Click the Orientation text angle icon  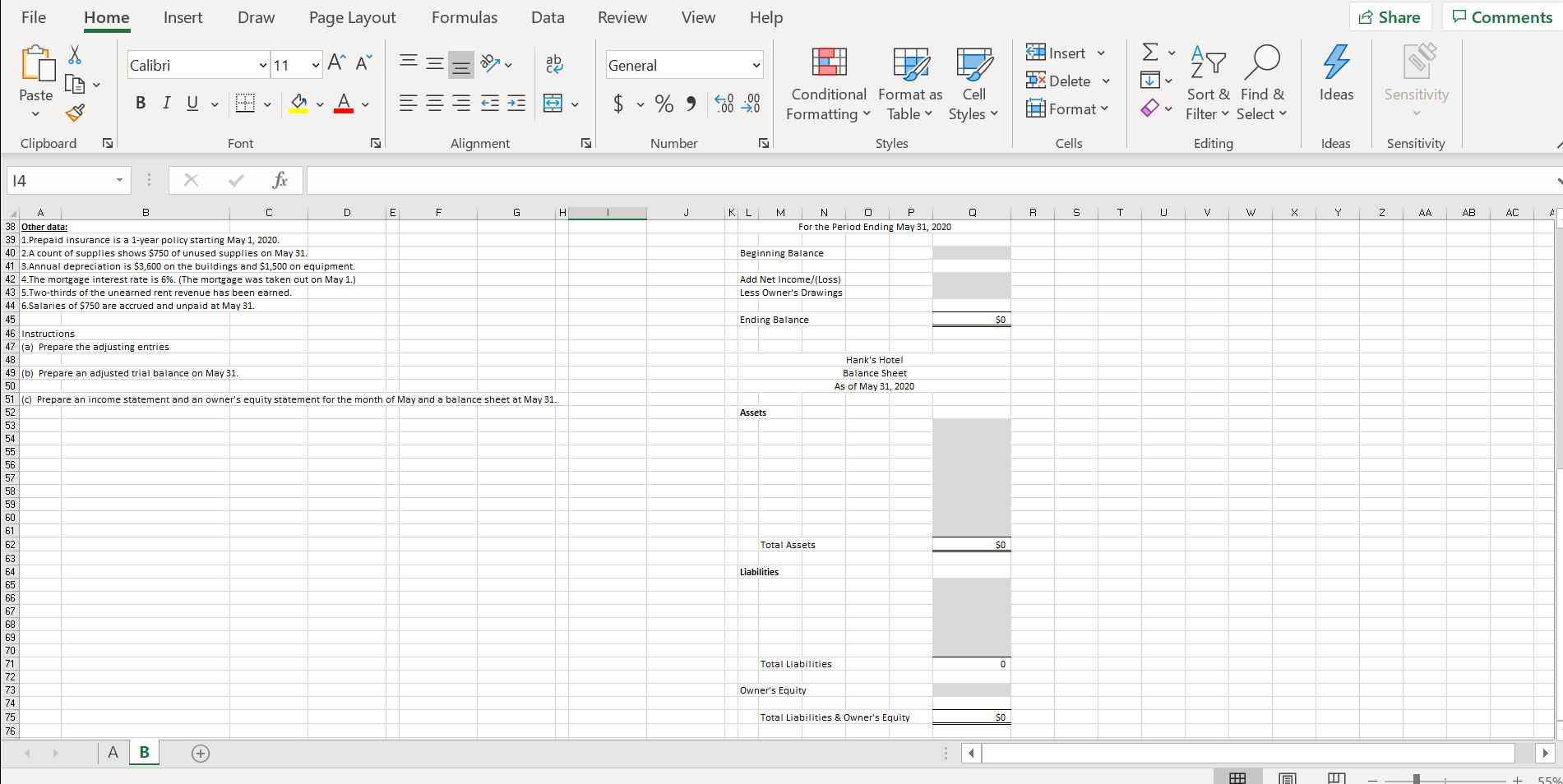(491, 63)
